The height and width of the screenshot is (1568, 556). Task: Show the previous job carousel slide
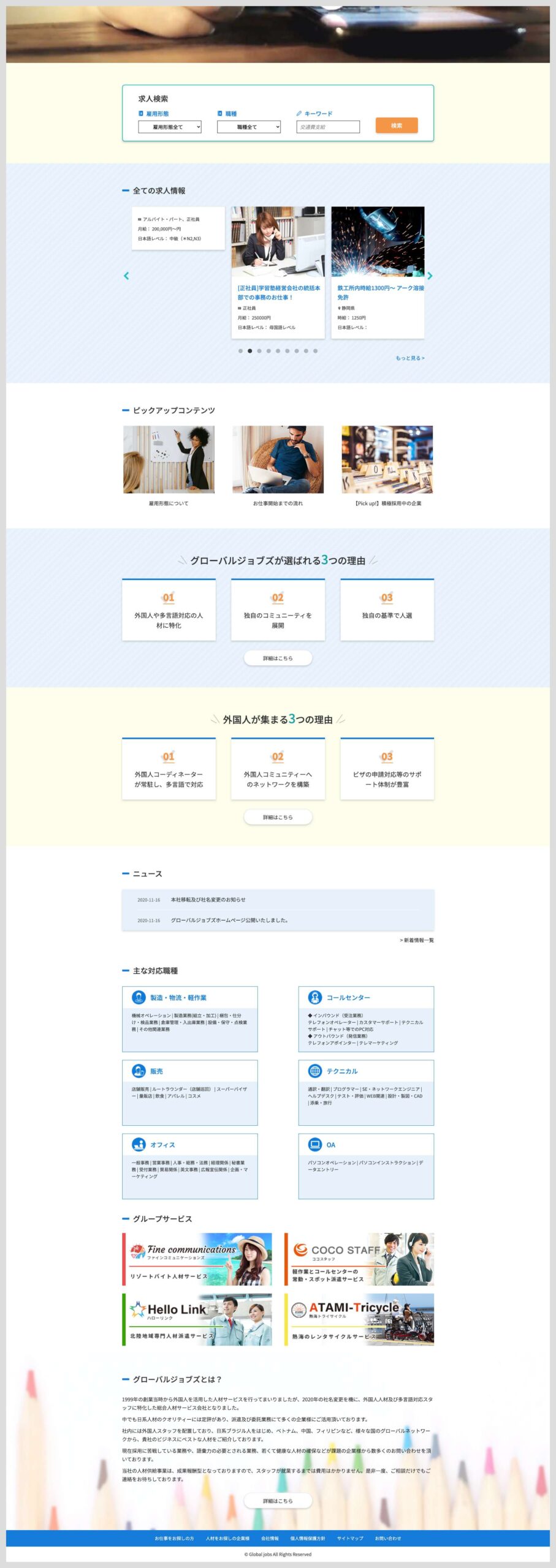(126, 276)
